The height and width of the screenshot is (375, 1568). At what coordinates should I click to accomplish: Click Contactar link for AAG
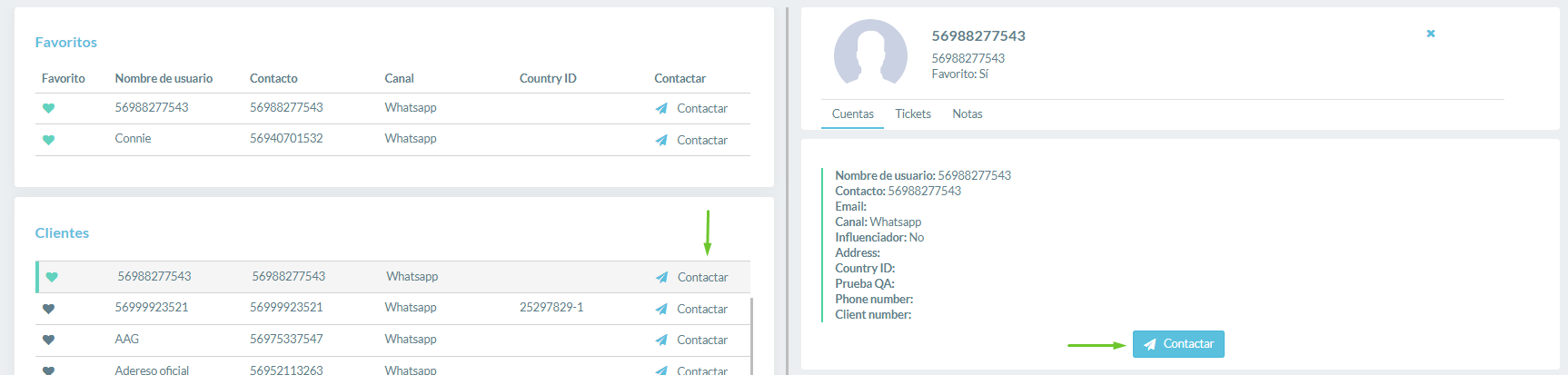coord(702,340)
